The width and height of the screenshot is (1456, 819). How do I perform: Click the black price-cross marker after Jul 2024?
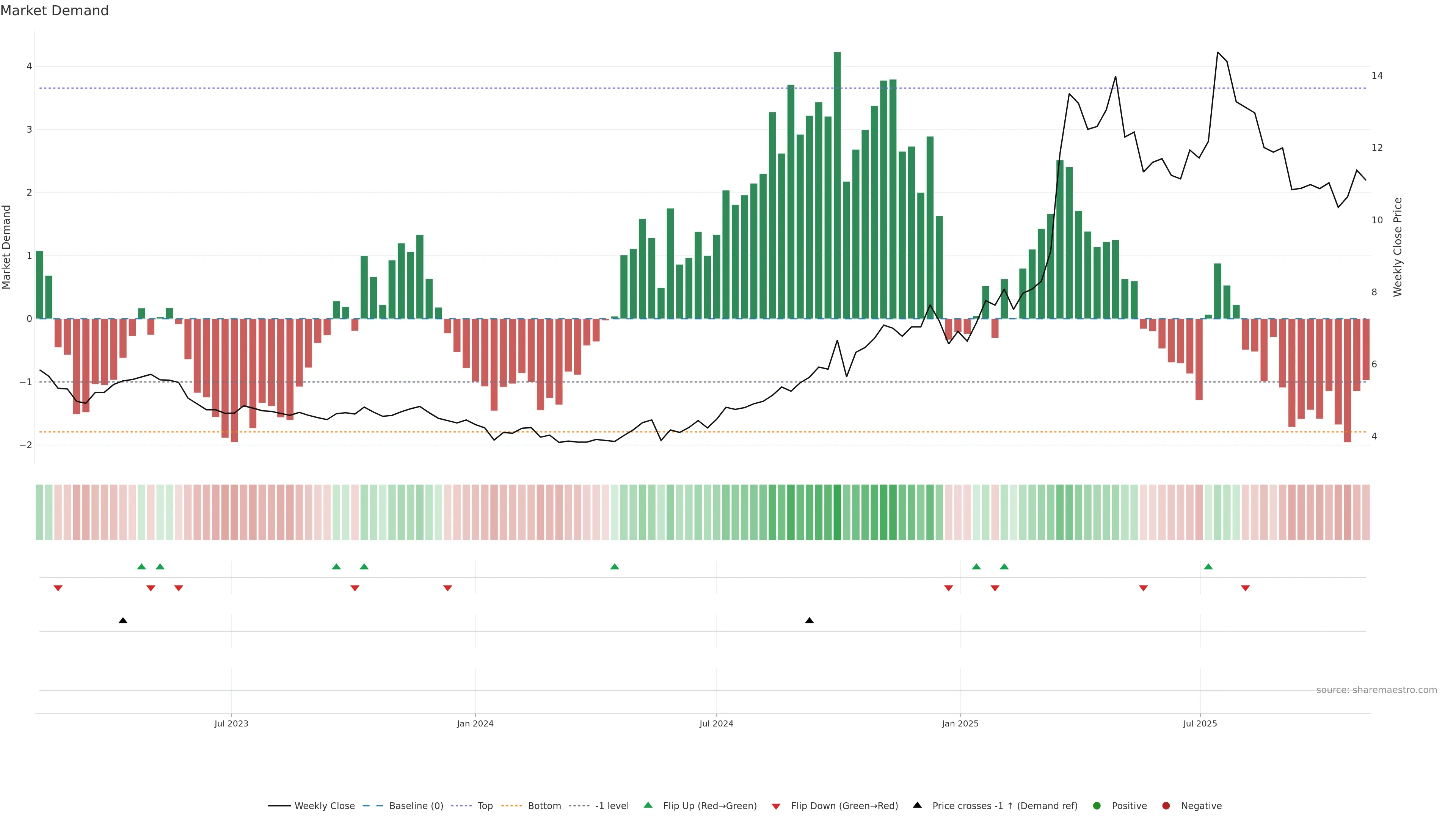810,621
